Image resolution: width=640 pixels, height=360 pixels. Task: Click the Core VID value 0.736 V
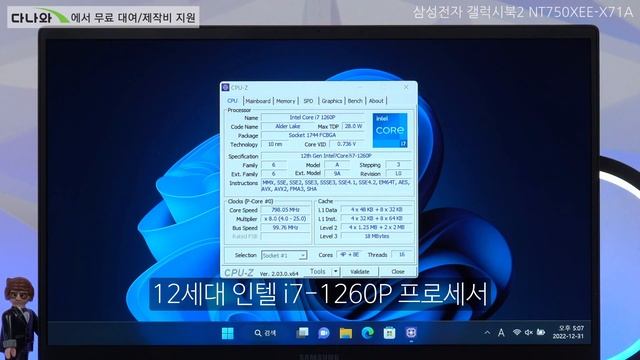[x=347, y=144]
